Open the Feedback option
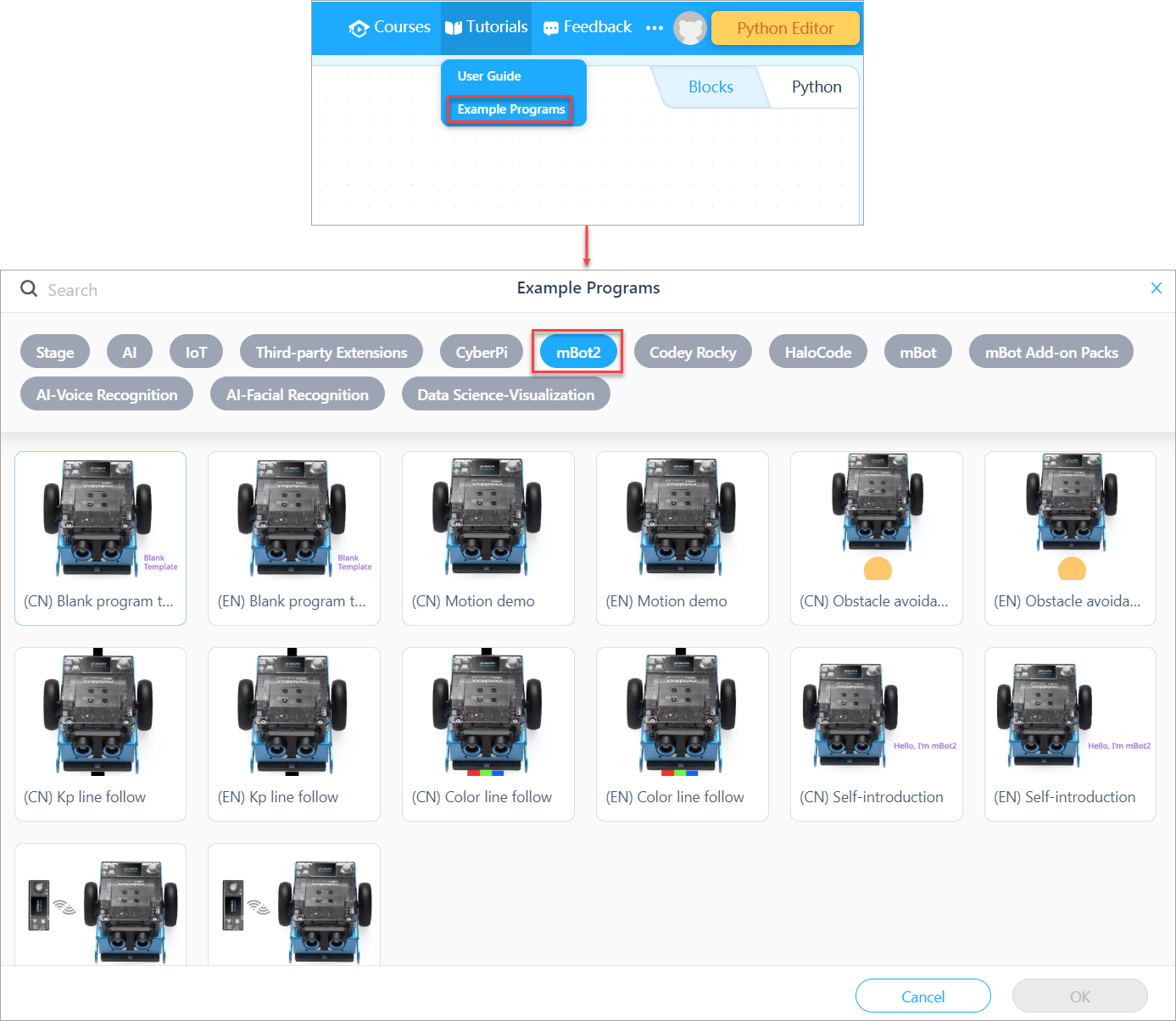 [x=588, y=27]
